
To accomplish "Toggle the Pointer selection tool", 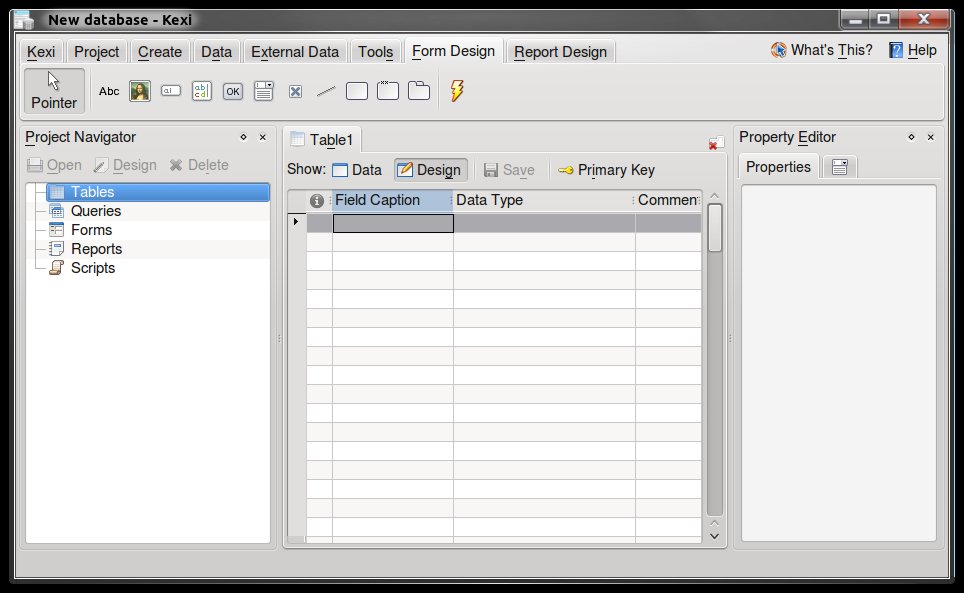I will coord(54,91).
